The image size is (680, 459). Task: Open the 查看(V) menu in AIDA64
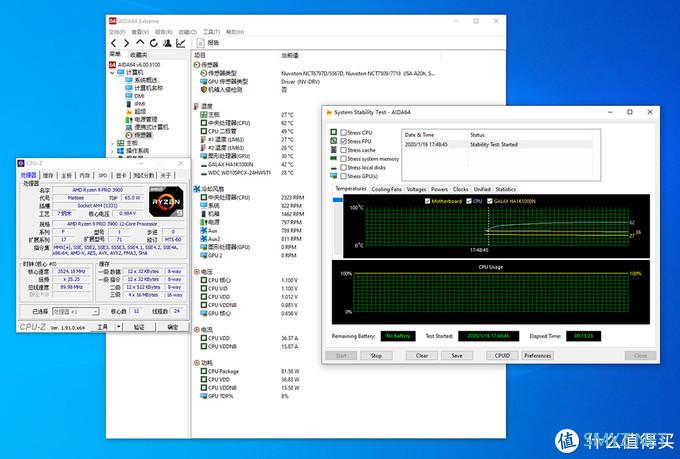point(140,32)
